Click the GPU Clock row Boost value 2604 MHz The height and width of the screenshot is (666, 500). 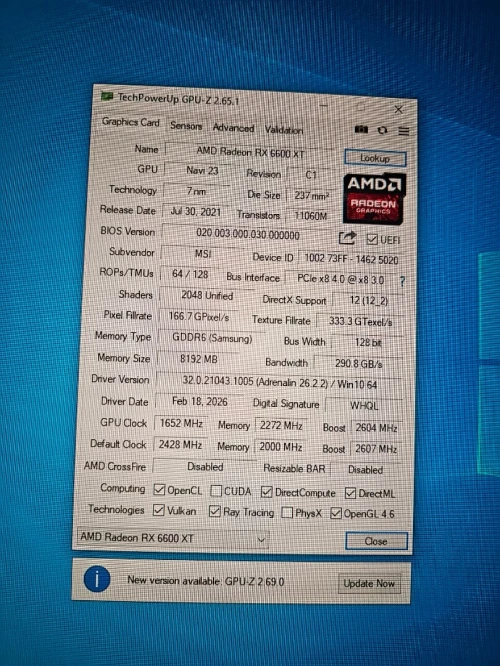tap(376, 428)
